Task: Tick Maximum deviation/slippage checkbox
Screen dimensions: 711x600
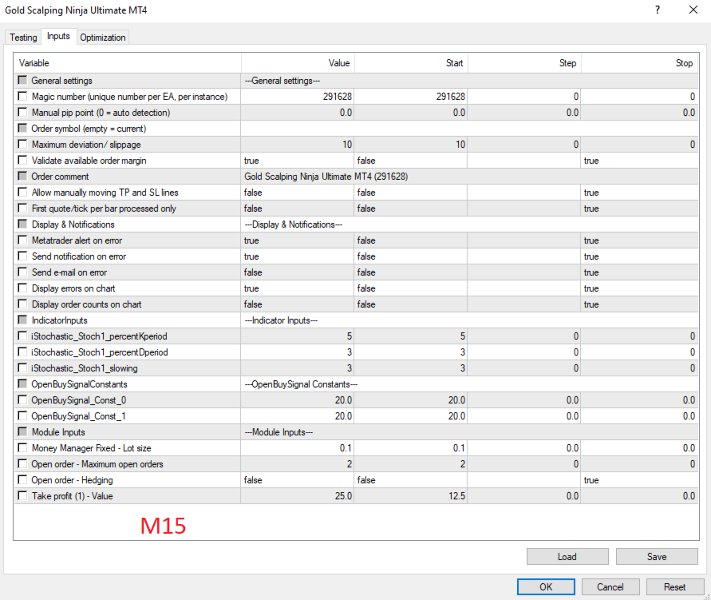Action: tap(22, 144)
